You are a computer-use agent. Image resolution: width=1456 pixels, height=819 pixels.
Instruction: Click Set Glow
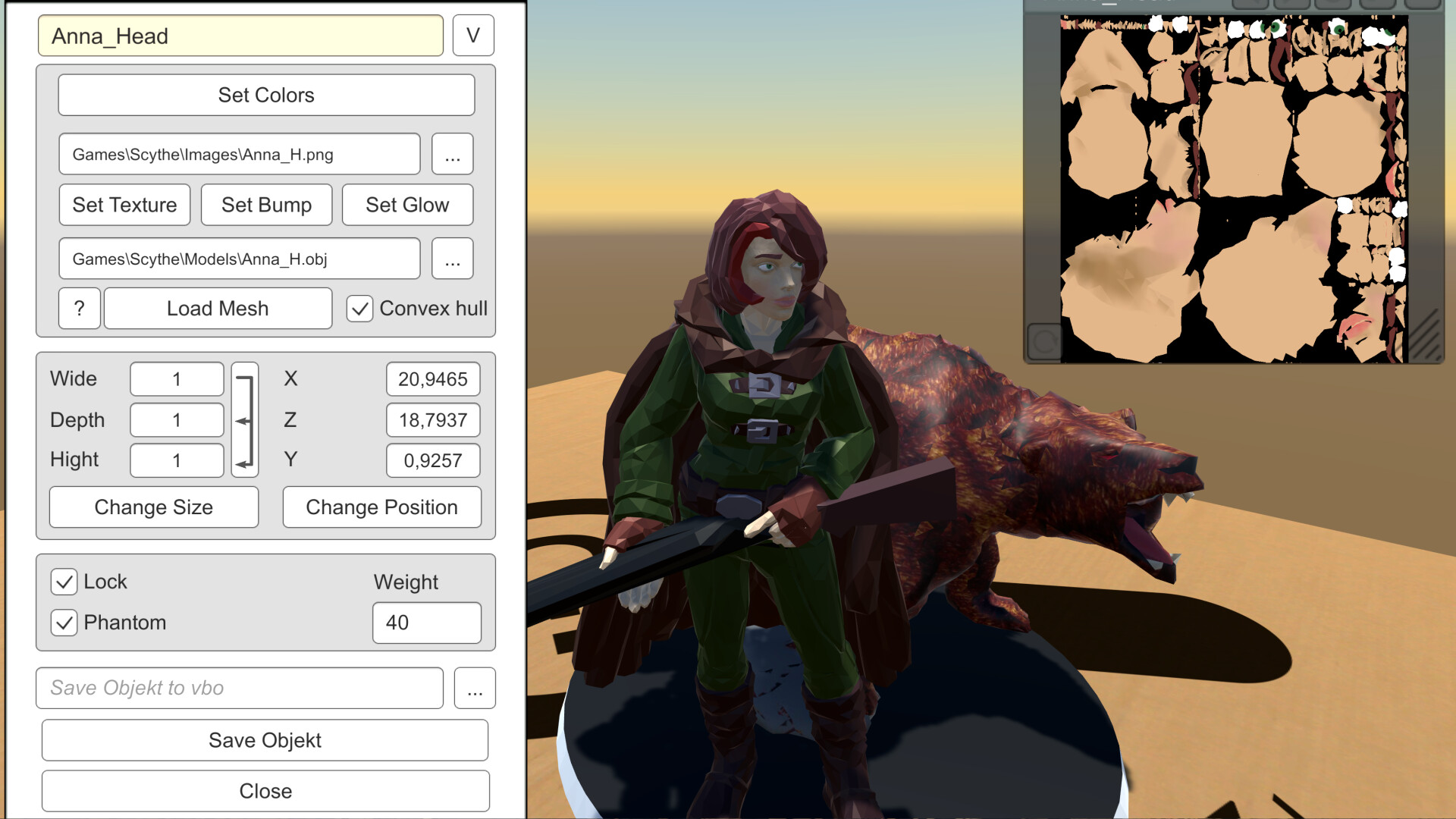(x=407, y=205)
